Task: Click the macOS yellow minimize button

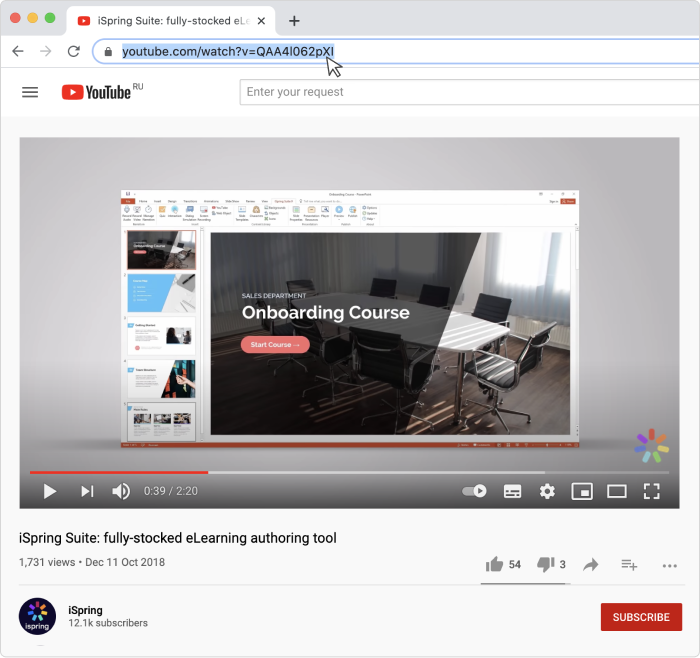Action: pyautogui.click(x=33, y=18)
